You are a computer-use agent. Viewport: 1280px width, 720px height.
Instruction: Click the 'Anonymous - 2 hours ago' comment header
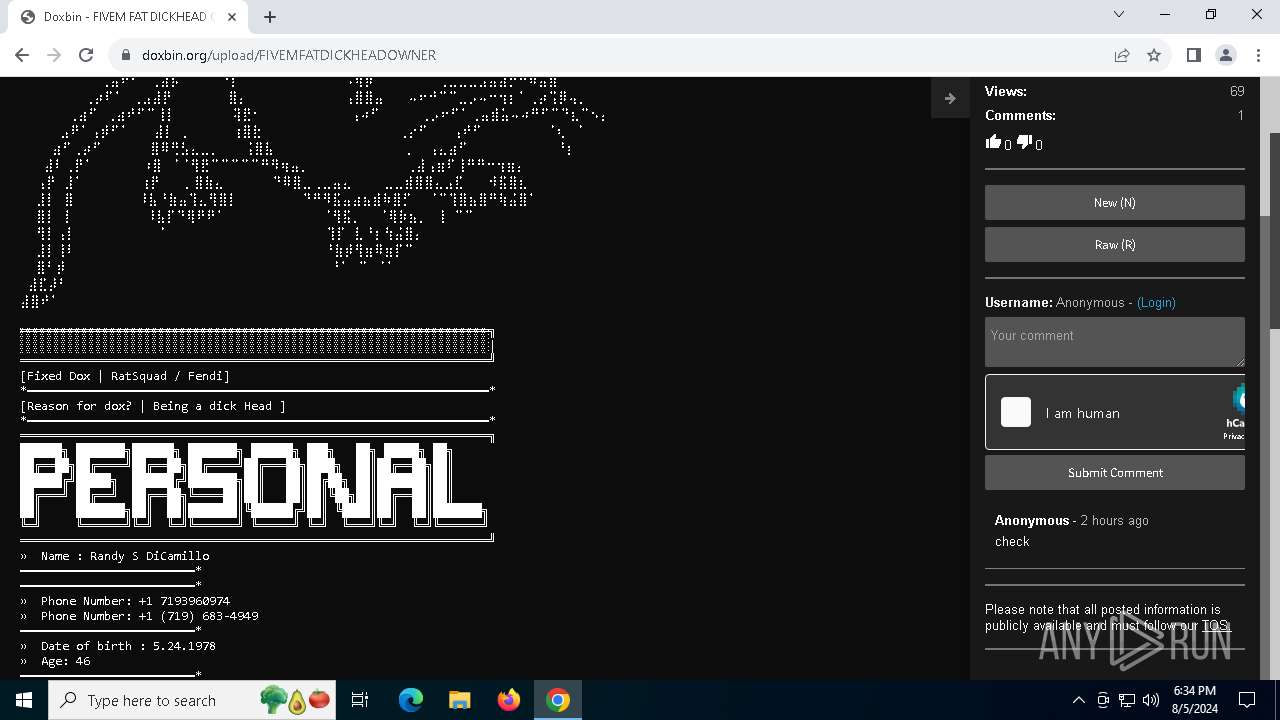click(x=1071, y=520)
